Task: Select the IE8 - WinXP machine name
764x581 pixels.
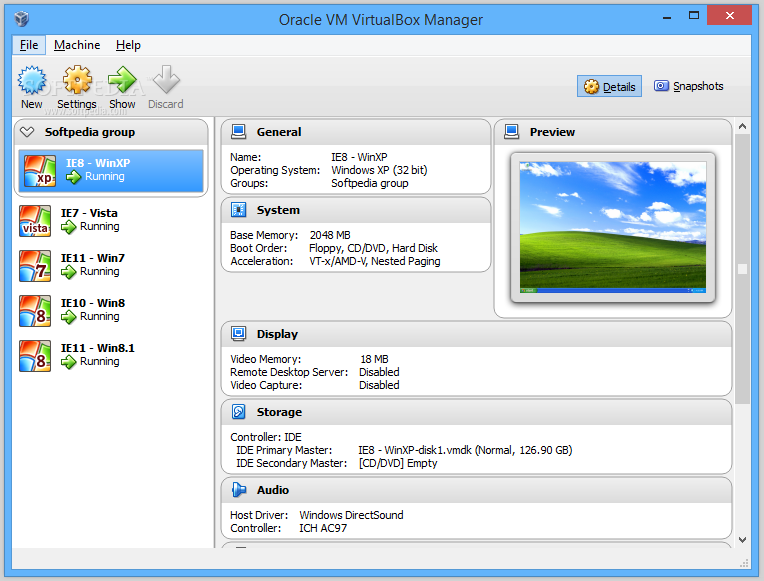Action: pos(98,163)
